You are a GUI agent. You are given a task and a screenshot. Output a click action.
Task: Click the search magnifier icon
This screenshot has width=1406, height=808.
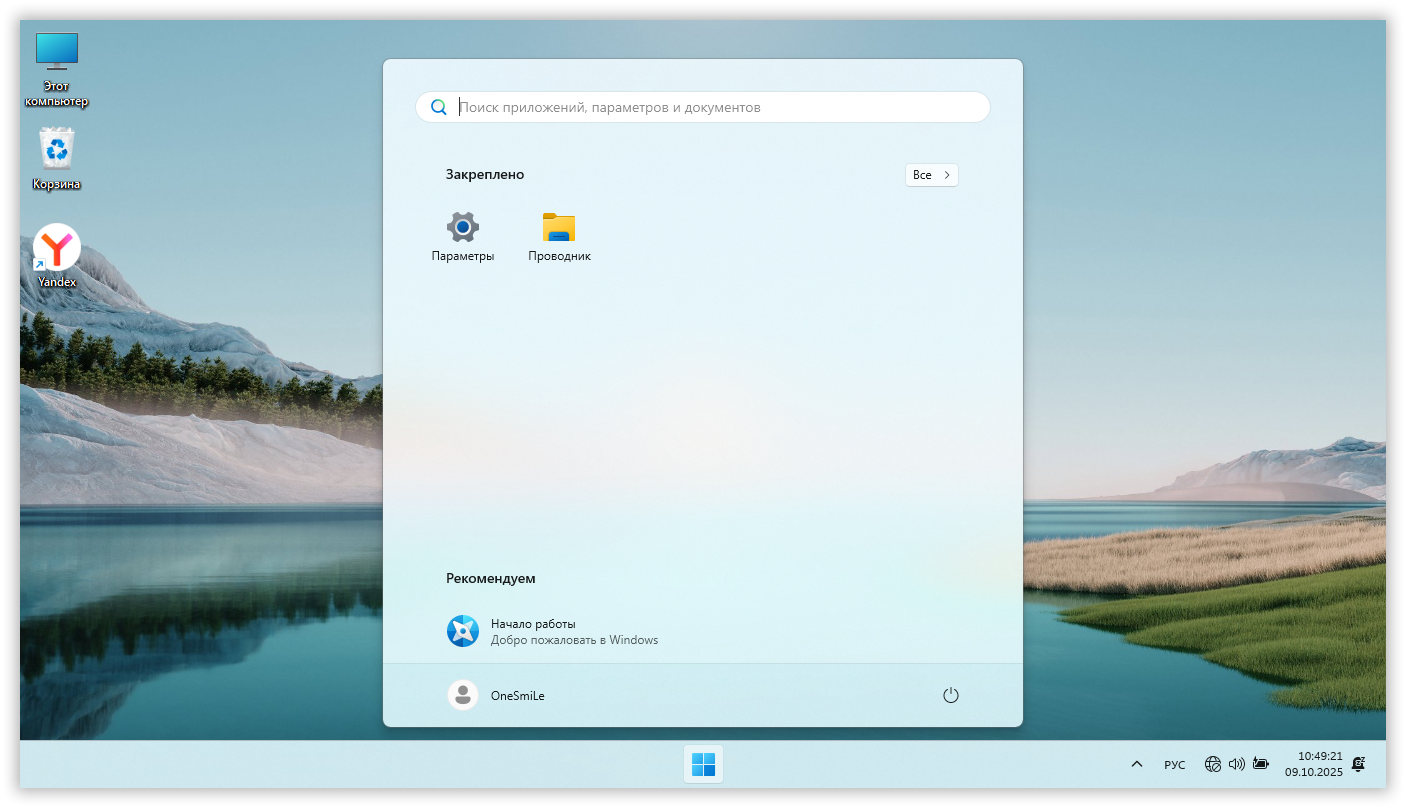438,107
